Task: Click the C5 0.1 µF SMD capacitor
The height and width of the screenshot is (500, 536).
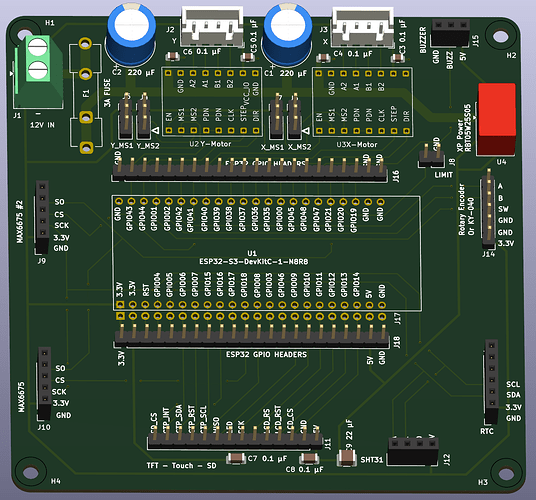Action: (x=247, y=57)
